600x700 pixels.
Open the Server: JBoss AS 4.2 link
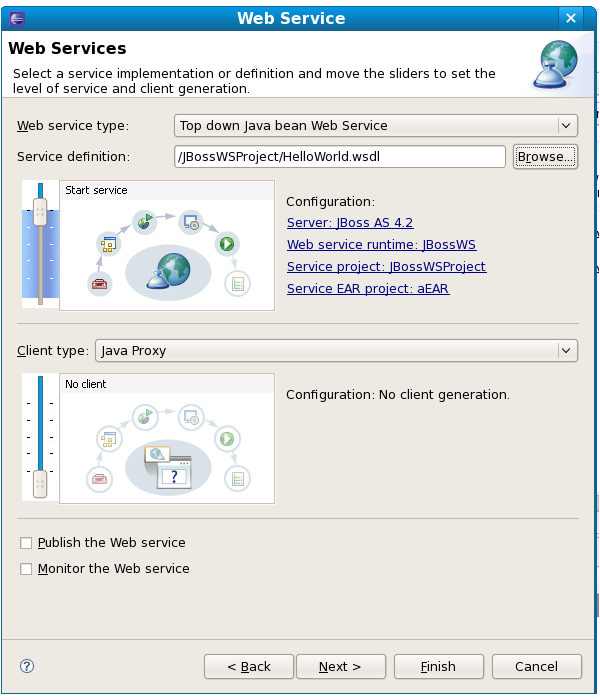point(349,223)
